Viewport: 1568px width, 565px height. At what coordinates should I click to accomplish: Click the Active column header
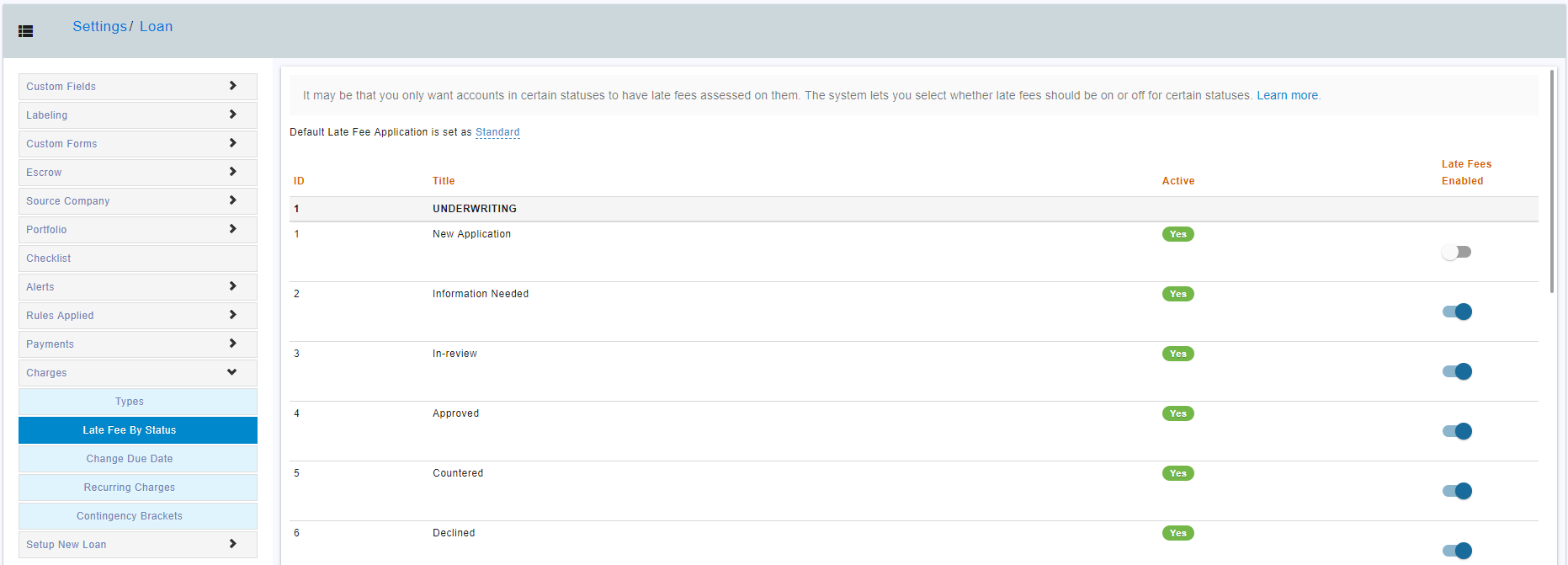pos(1178,181)
